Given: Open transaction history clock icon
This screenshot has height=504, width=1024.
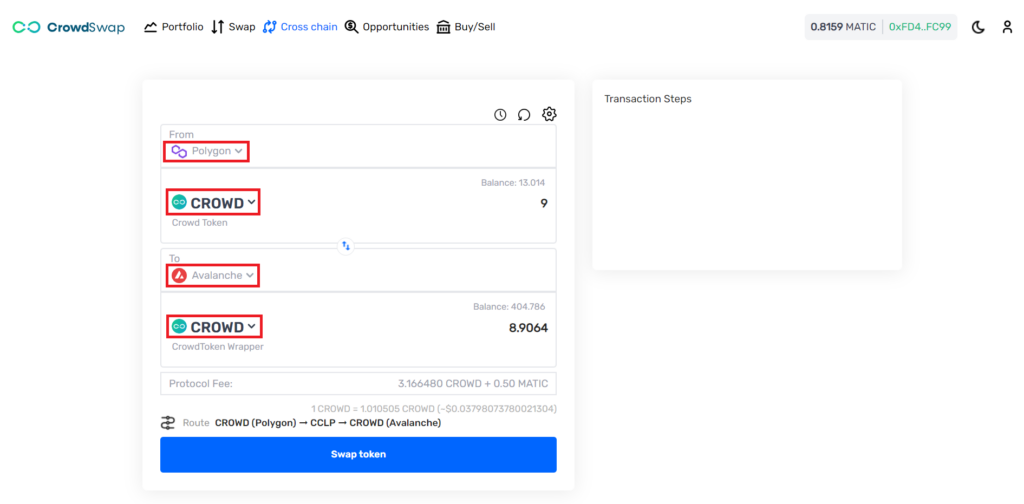Looking at the screenshot, I should pyautogui.click(x=500, y=115).
